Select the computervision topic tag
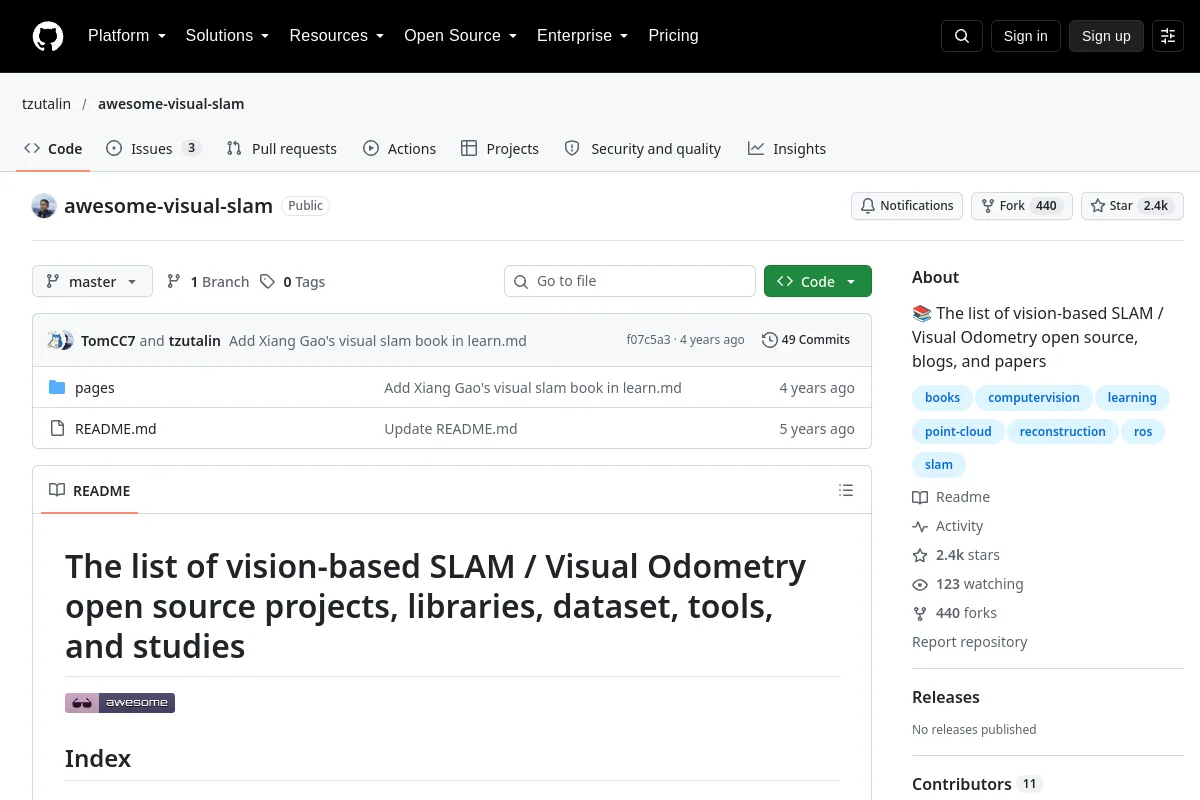Image resolution: width=1200 pixels, height=800 pixels. click(x=1034, y=398)
